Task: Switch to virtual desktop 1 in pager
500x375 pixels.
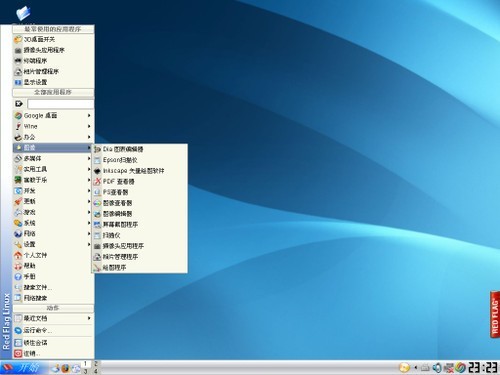Action: coord(86,364)
